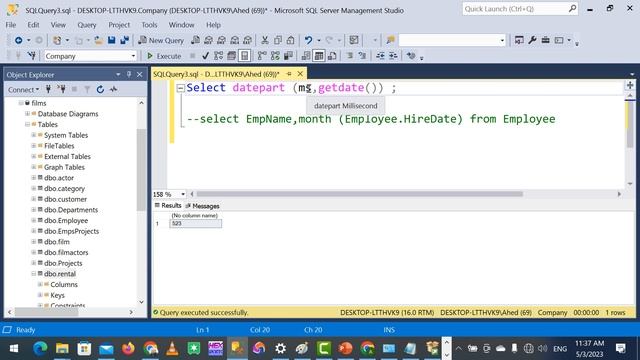Click the query editor horizontal scrollbar
Screen dimensions: 640x360
click(359, 194)
